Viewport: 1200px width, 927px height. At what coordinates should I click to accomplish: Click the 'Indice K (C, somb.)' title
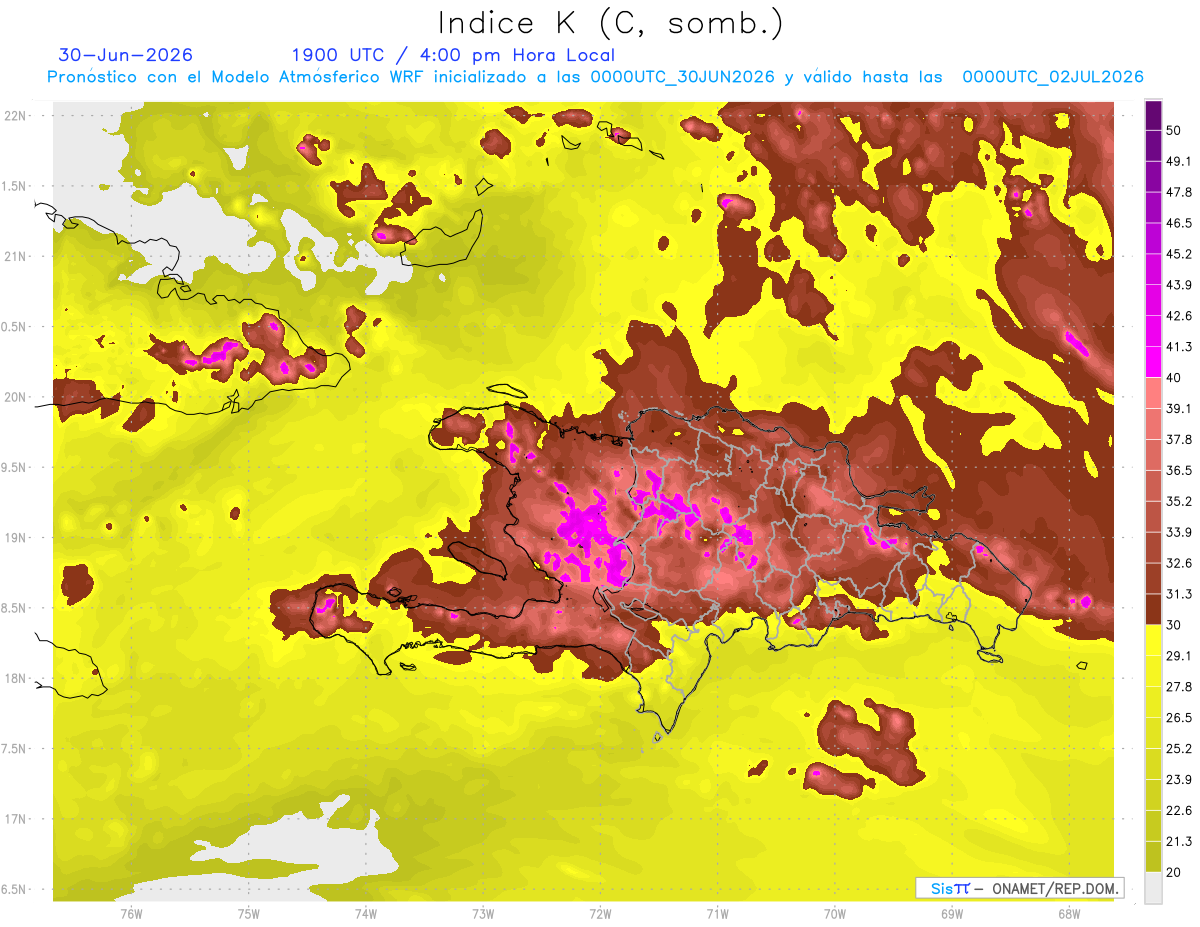[610, 23]
